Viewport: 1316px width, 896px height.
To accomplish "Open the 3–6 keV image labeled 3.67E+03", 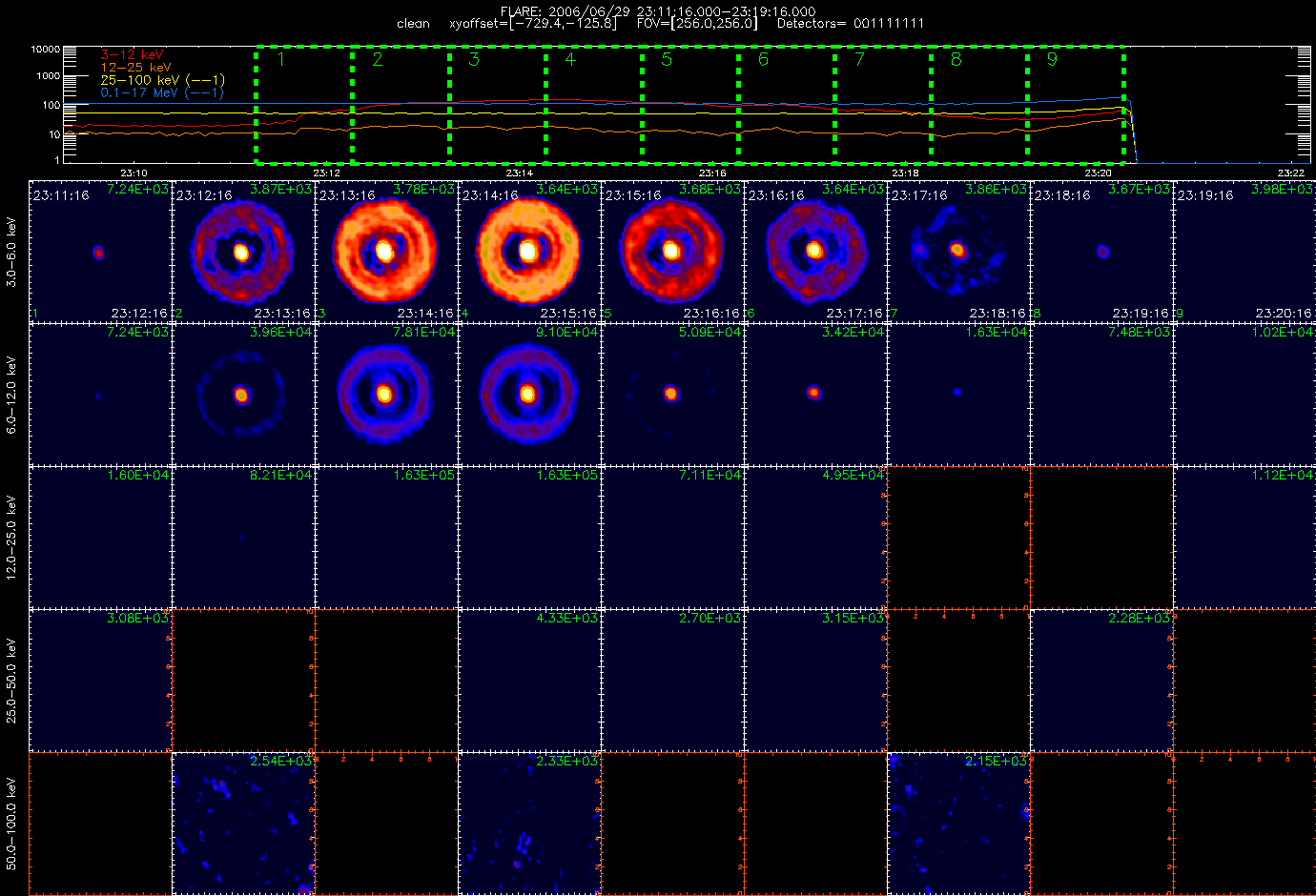I will pyautogui.click(x=1101, y=252).
